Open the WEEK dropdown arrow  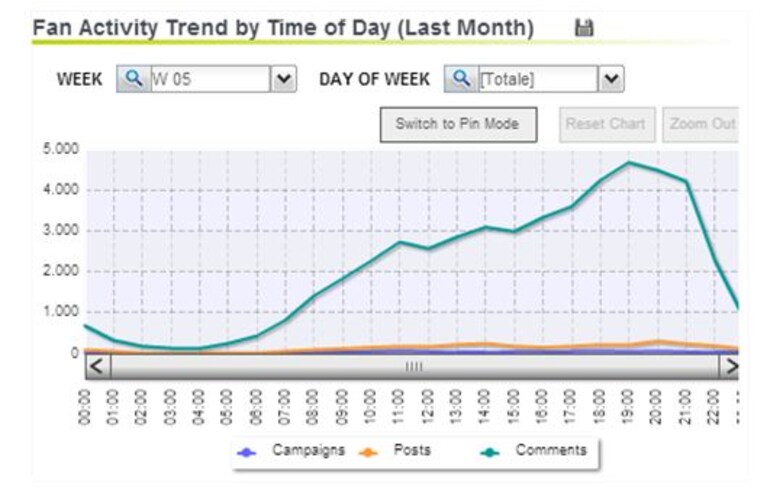(x=284, y=79)
